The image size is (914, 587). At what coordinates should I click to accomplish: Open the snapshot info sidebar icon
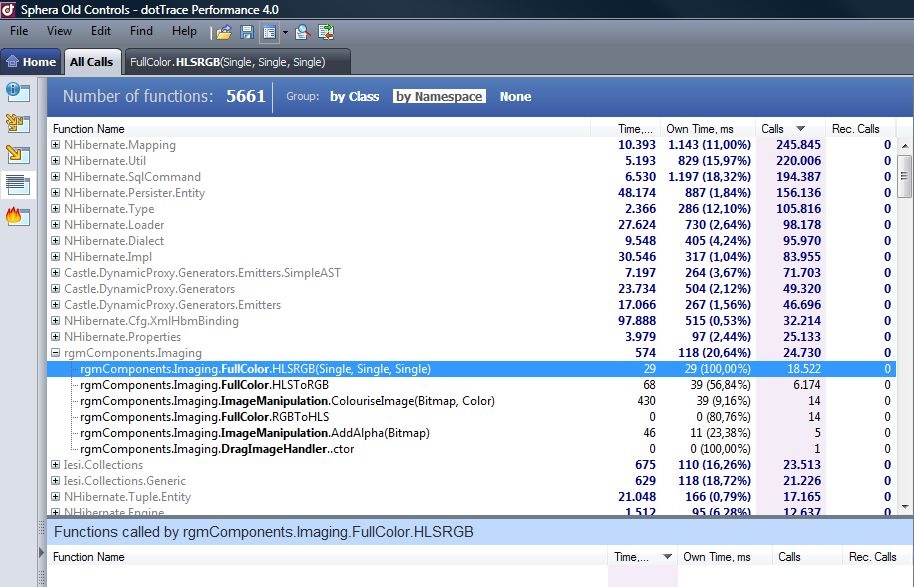(17, 92)
